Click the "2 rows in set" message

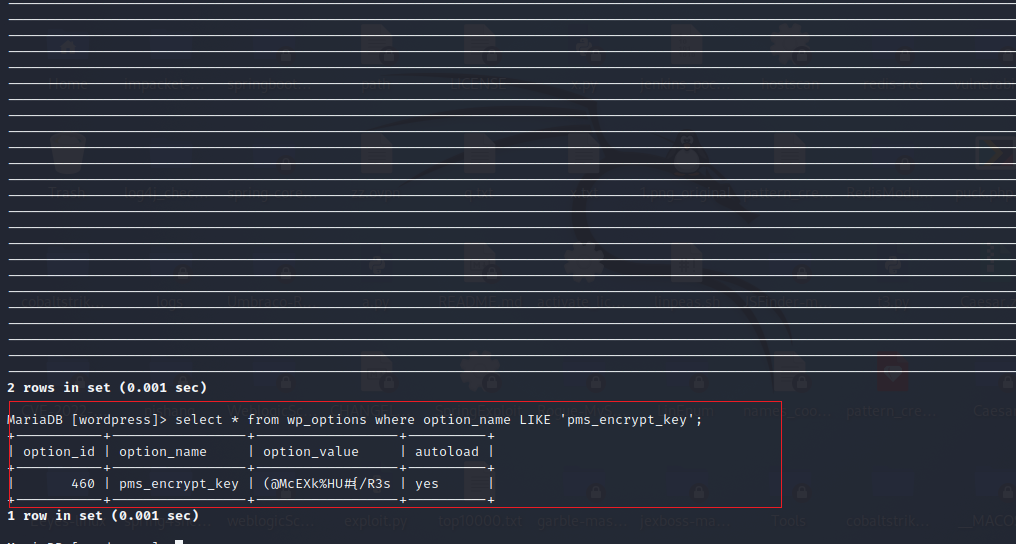click(107, 387)
